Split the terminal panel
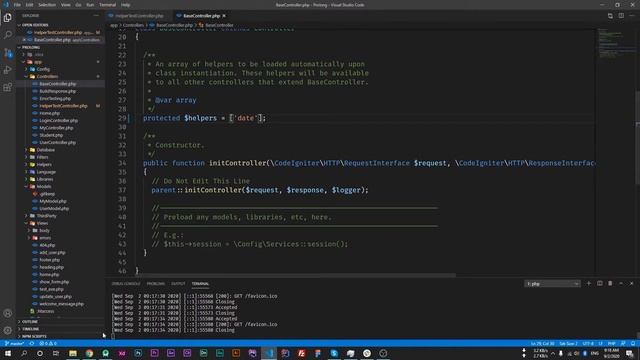This screenshot has height=360, width=640. pyautogui.click(x=600, y=283)
